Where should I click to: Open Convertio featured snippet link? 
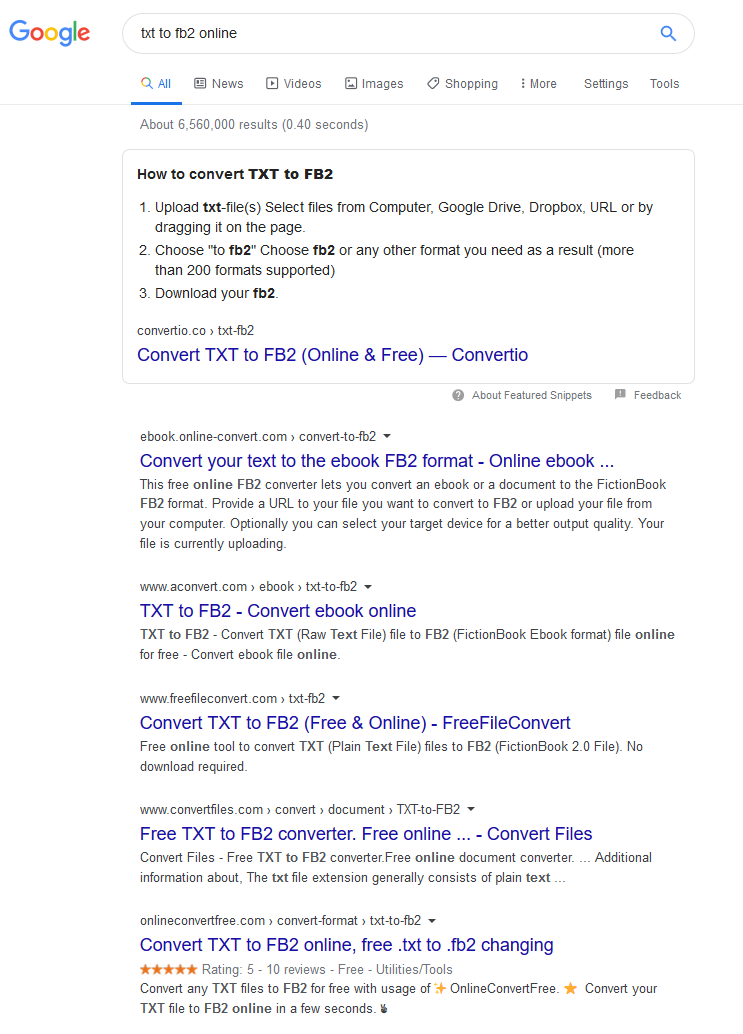332,355
